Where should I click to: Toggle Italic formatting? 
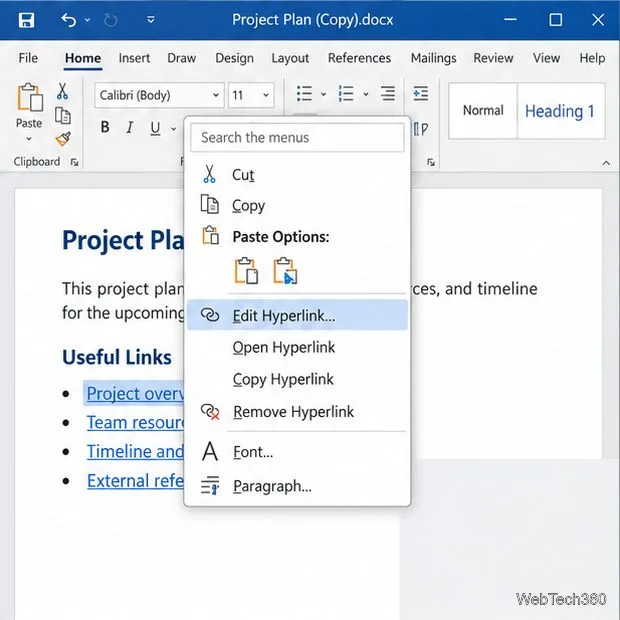tap(129, 127)
